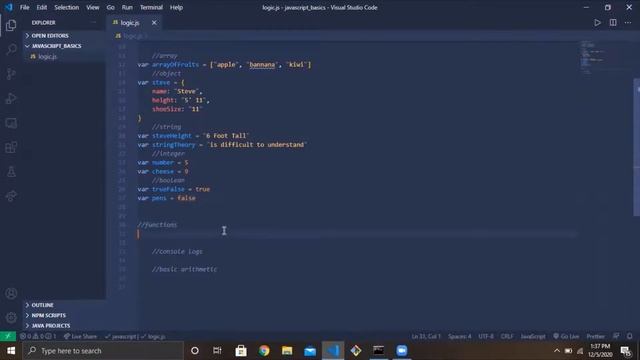Open the Terminal menu
Image resolution: width=640 pixels, height=360 pixels.
point(151,7)
